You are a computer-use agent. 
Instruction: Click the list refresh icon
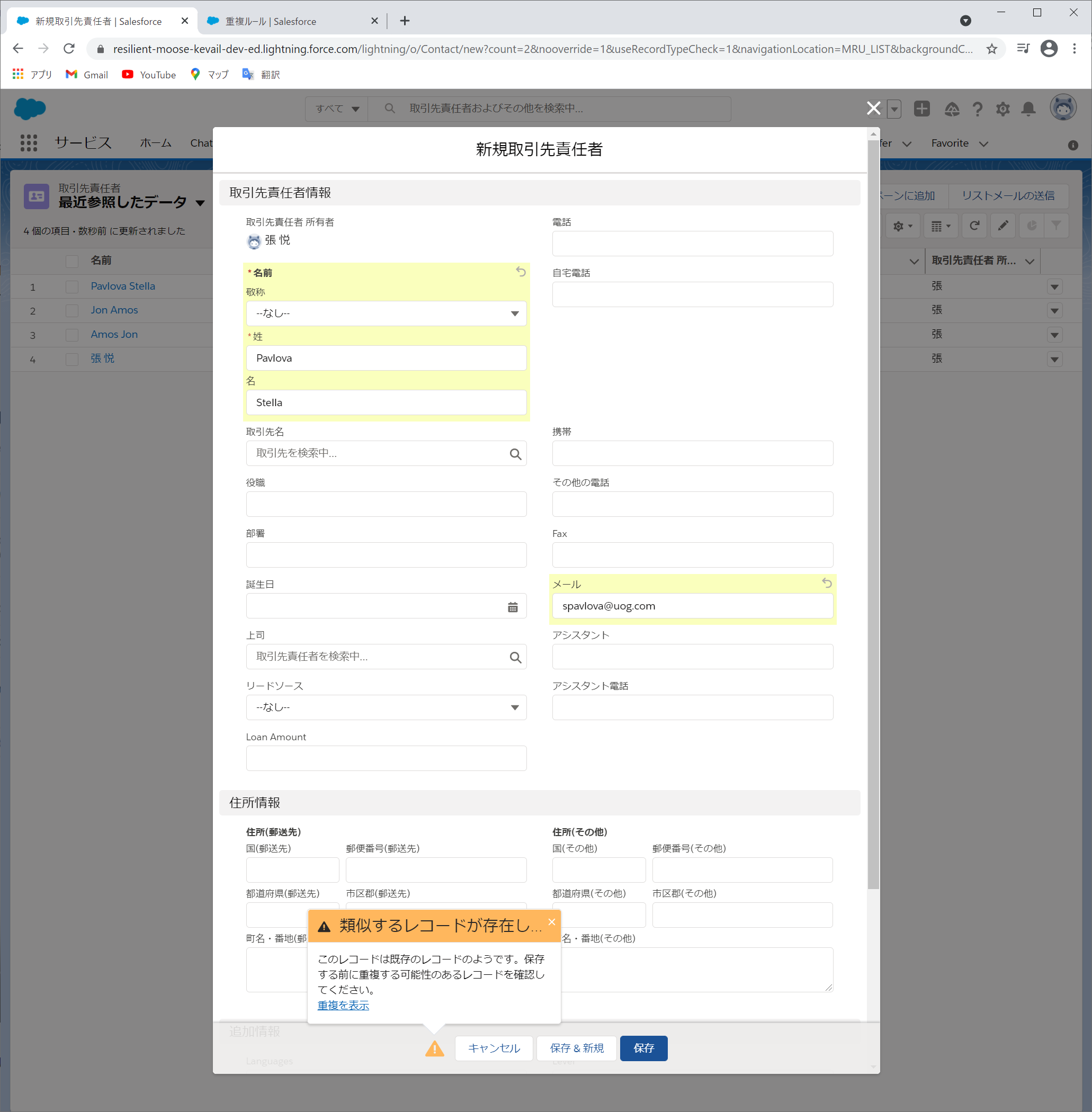[x=974, y=226]
